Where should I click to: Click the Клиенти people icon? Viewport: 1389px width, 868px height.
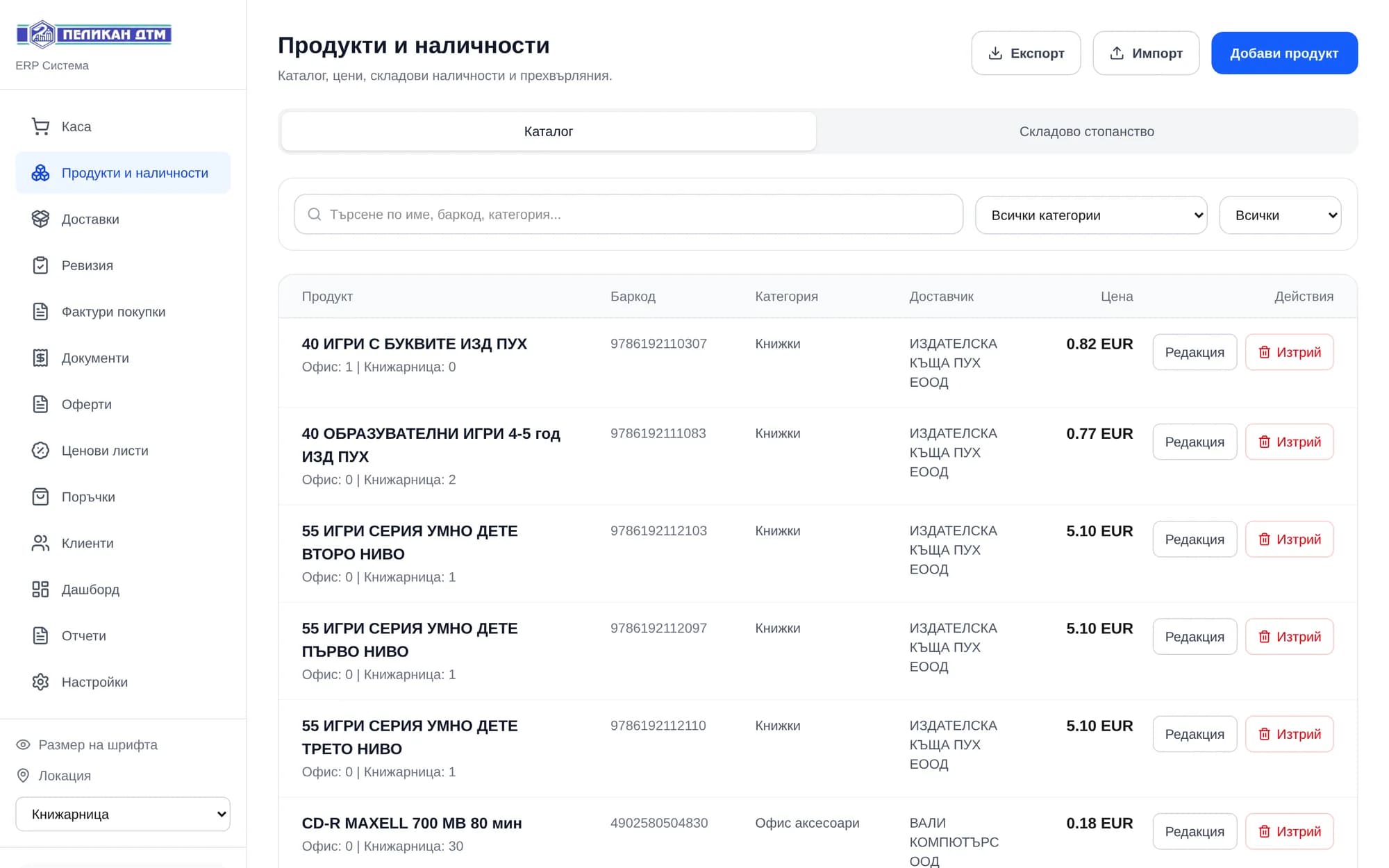(x=40, y=543)
